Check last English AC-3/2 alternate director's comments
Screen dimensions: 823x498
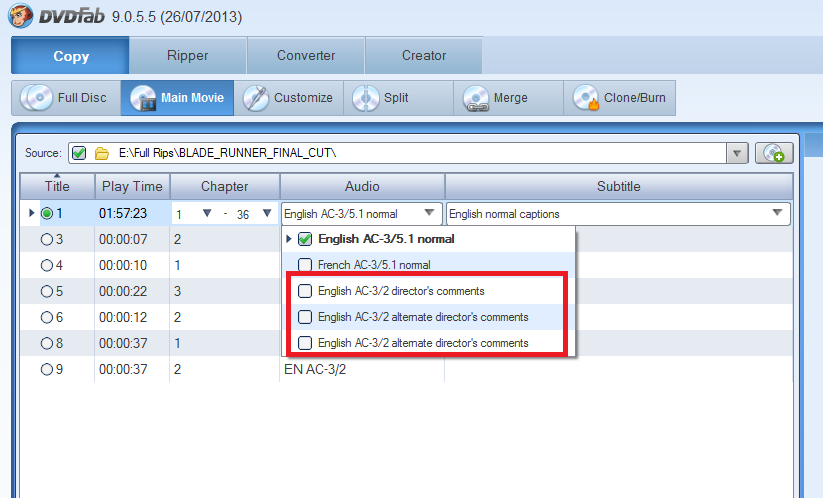305,343
